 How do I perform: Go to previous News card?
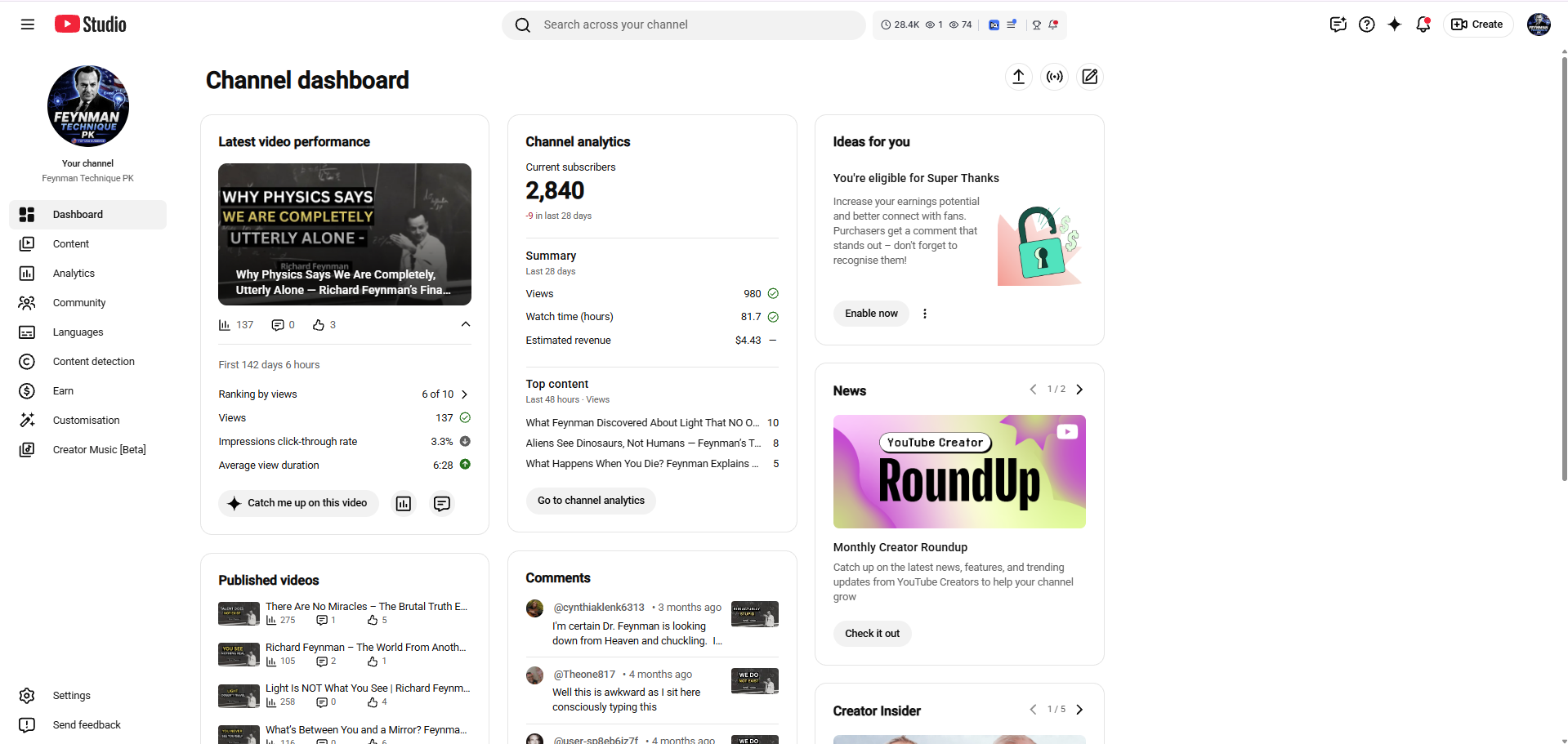coord(1034,390)
